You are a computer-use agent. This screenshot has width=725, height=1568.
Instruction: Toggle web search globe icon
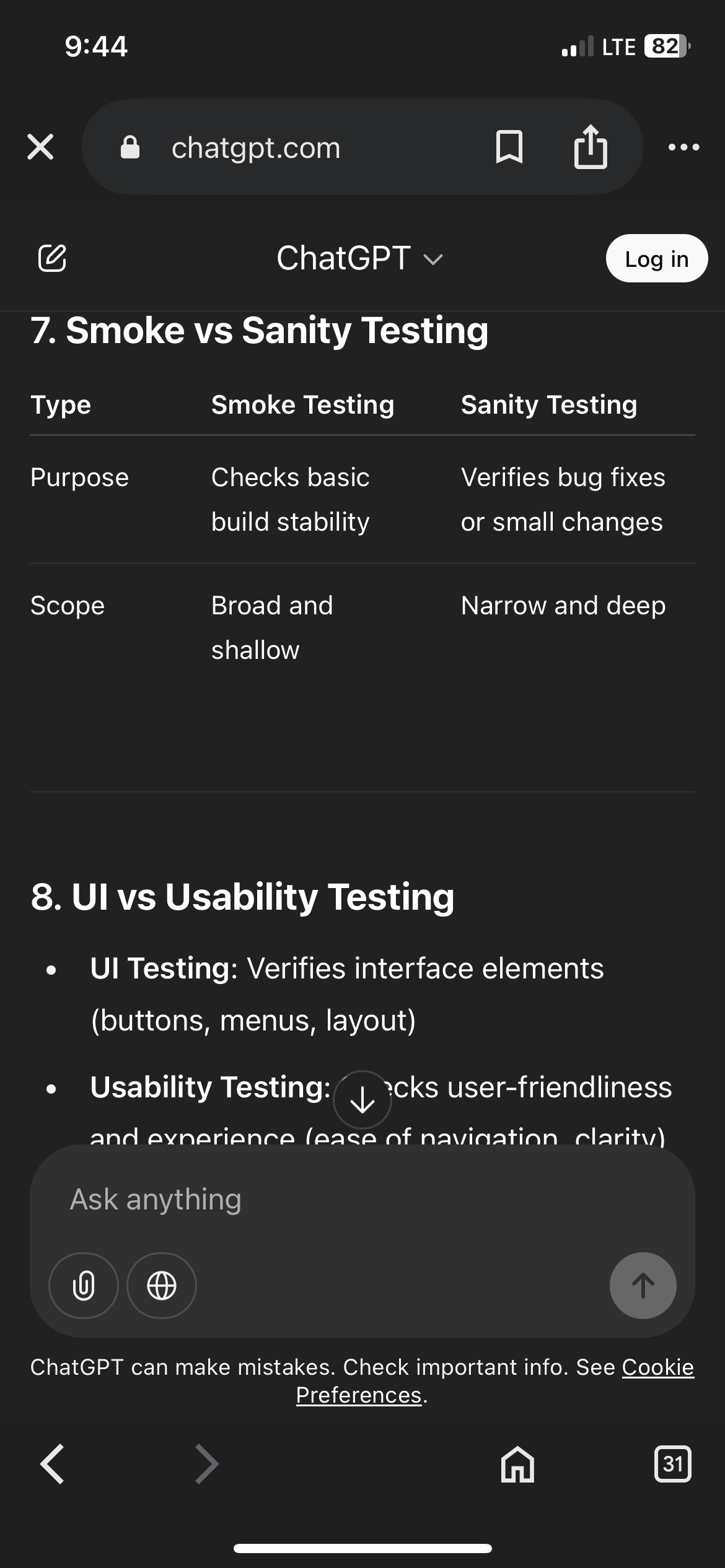click(162, 1286)
